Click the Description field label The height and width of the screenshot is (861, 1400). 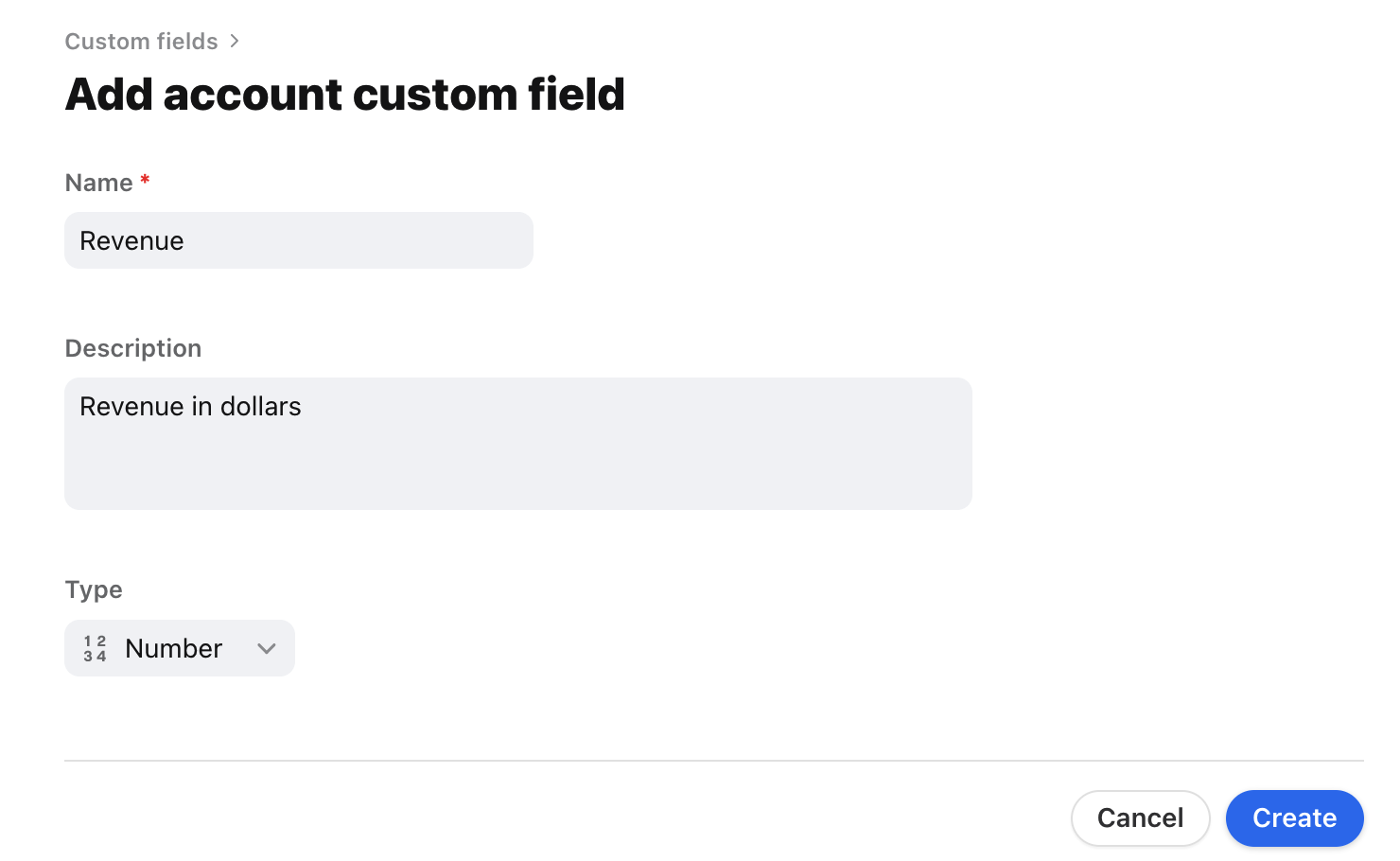(133, 348)
